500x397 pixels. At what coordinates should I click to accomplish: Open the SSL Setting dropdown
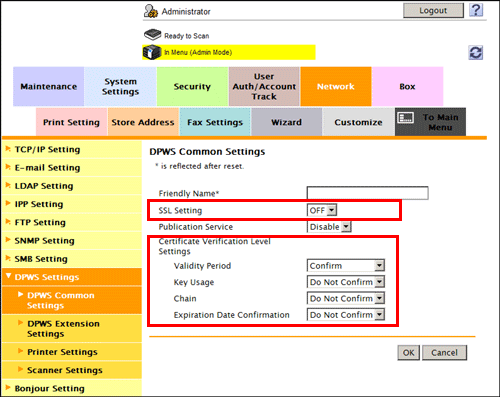322,210
